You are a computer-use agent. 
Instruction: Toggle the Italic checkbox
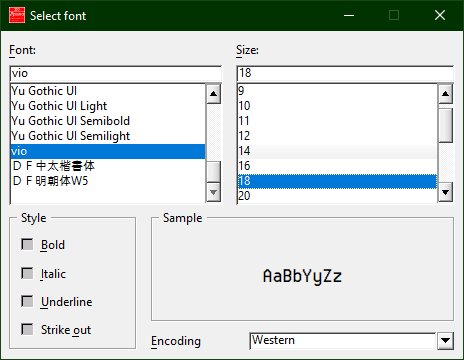tap(27, 273)
